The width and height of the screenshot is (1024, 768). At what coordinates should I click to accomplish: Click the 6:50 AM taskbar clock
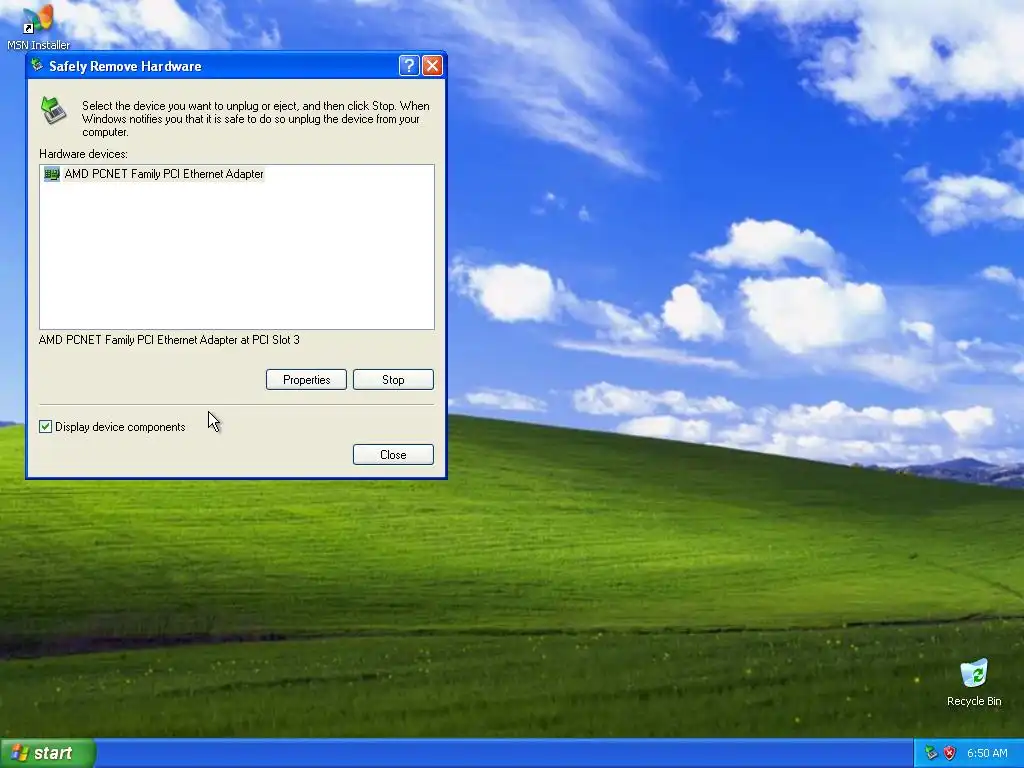coord(987,753)
